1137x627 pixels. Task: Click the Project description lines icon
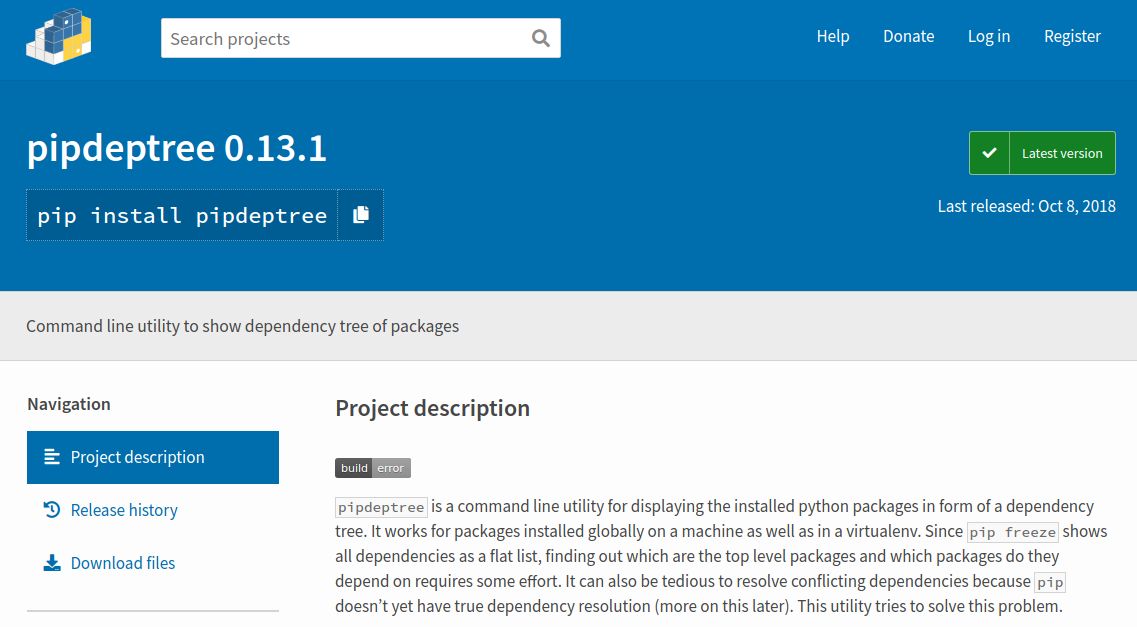52,457
